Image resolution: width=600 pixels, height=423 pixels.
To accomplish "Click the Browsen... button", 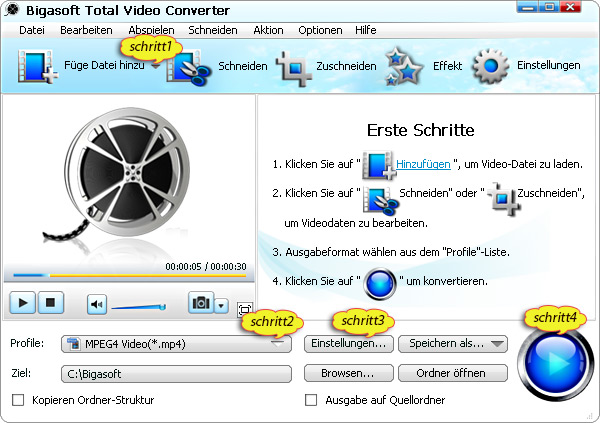I will point(349,373).
